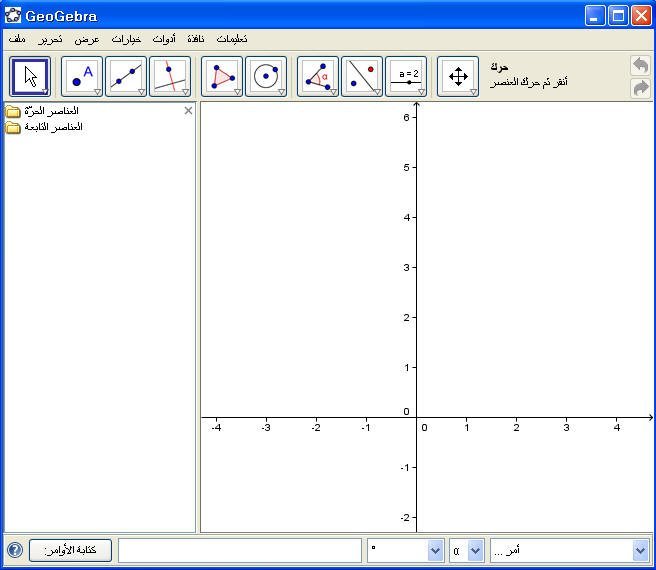Open the عرض (View) menu
Image resolution: width=656 pixels, height=570 pixels.
[87, 39]
